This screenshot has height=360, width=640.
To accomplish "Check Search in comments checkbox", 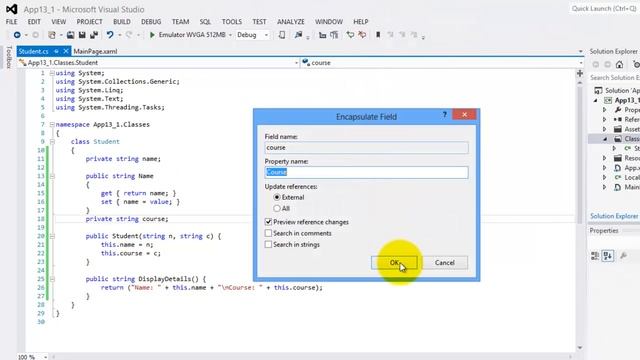I will coord(268,233).
